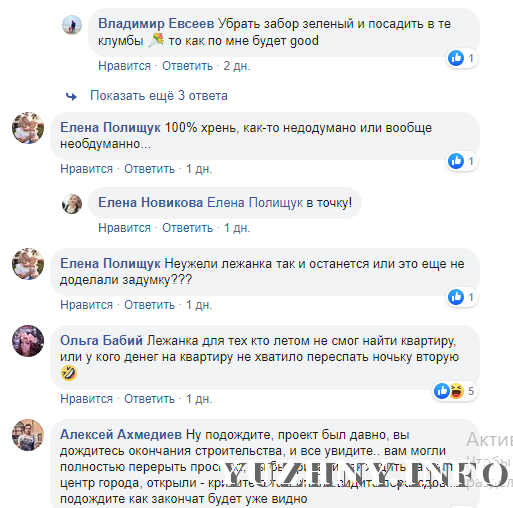Reply to Елена Новикова's comment via Ответить
The width and height of the screenshot is (513, 508).
tap(187, 228)
